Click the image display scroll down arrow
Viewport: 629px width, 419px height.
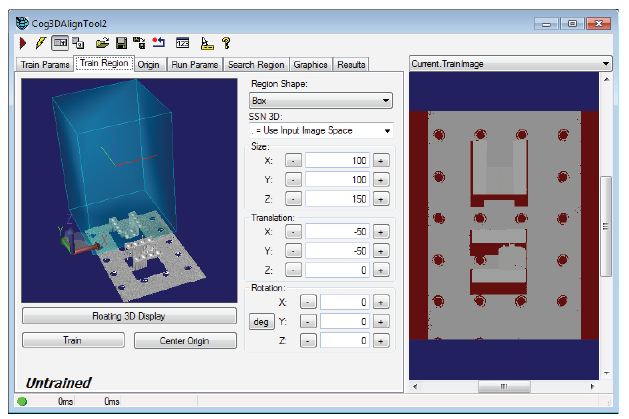pos(607,373)
